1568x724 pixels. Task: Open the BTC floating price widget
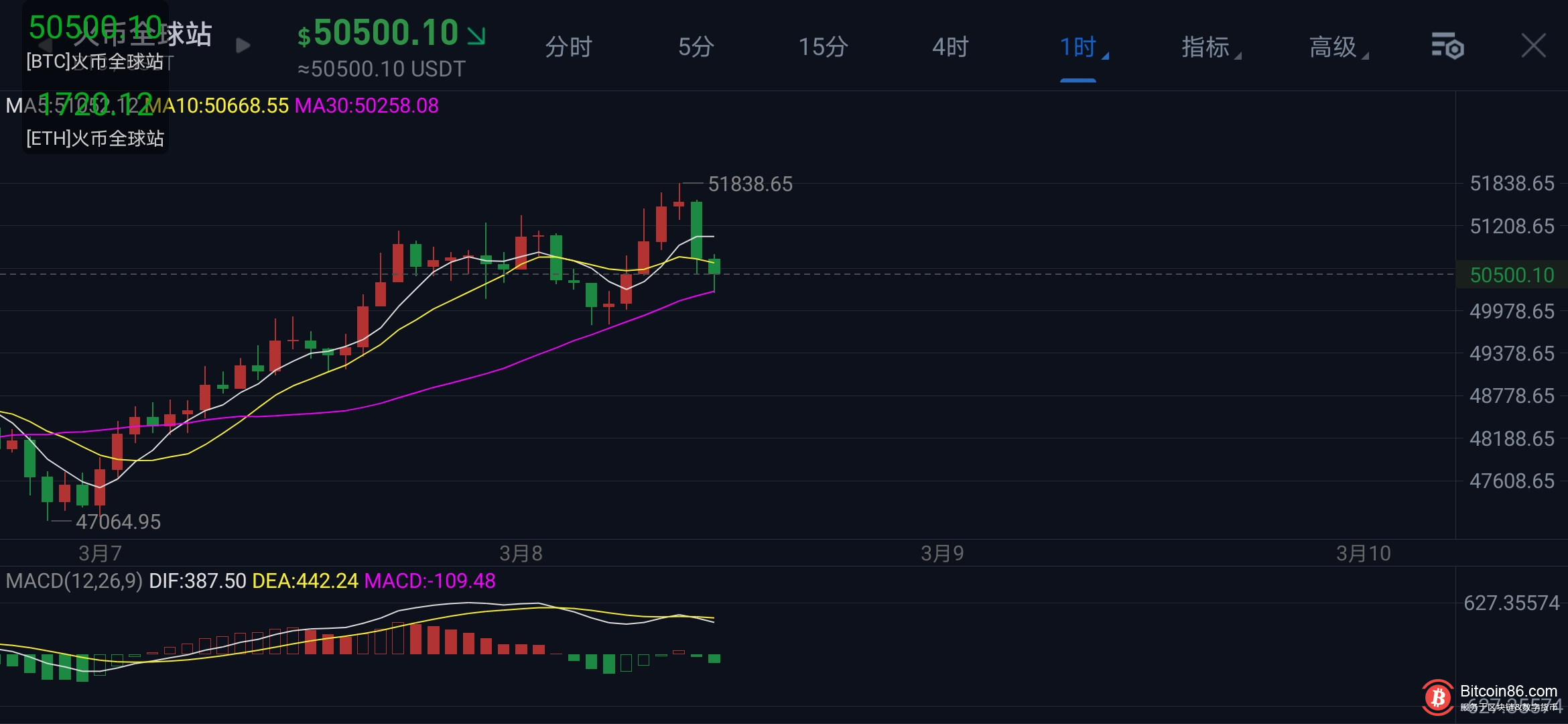point(95,44)
